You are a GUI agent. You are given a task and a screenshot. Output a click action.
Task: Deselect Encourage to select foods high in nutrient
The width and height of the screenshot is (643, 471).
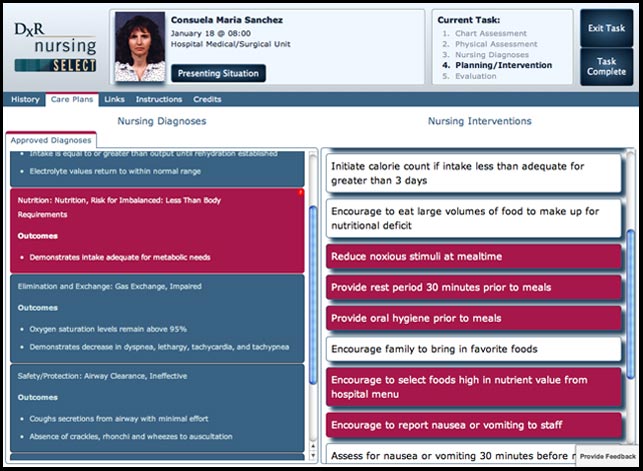[474, 387]
